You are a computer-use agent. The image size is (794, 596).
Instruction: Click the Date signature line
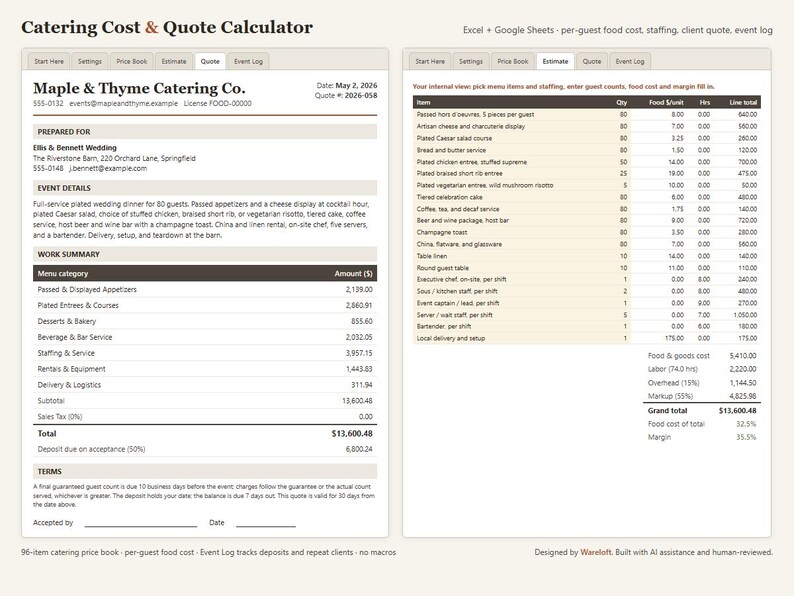pyautogui.click(x=266, y=526)
